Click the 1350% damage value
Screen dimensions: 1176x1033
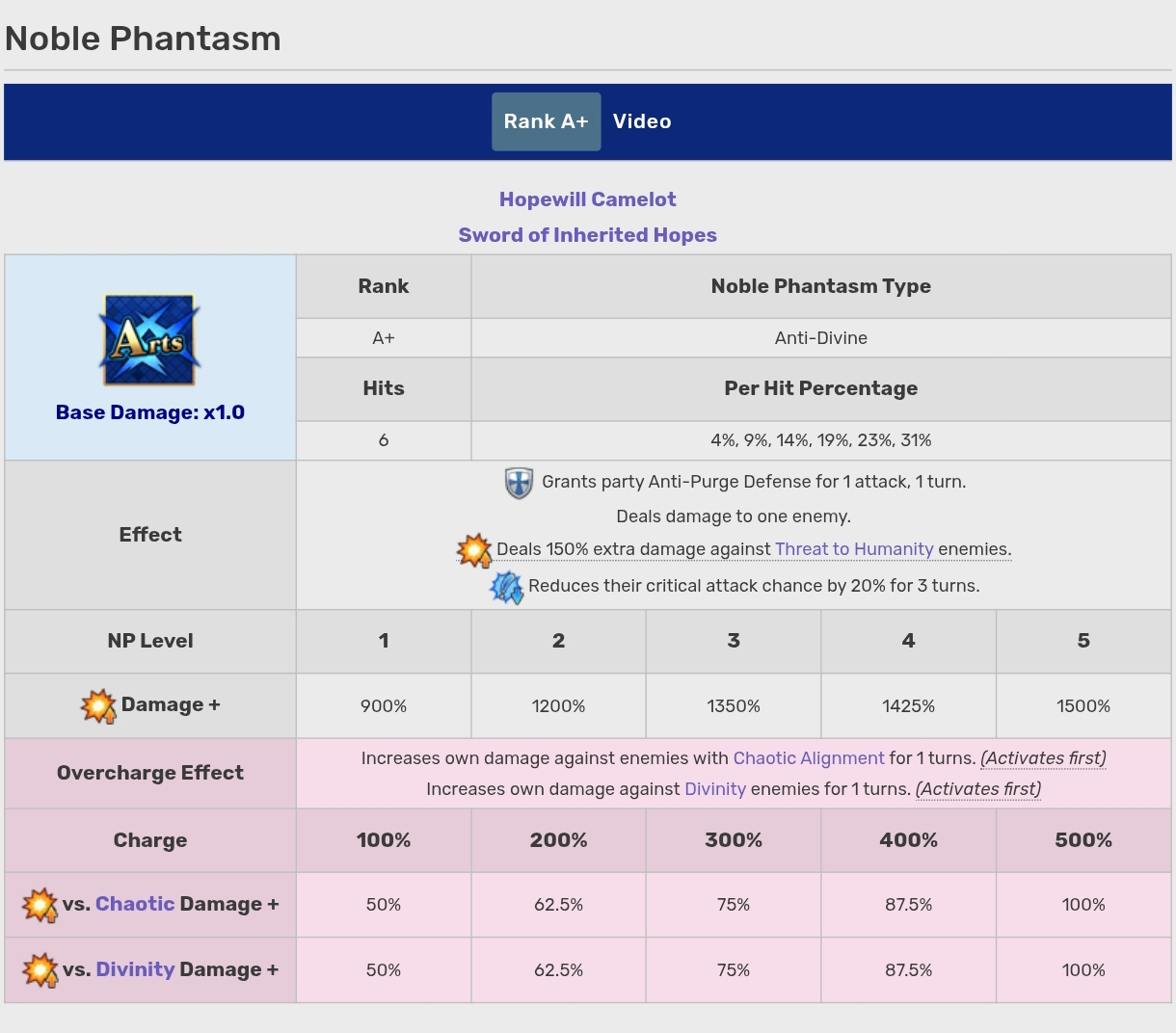(x=734, y=706)
